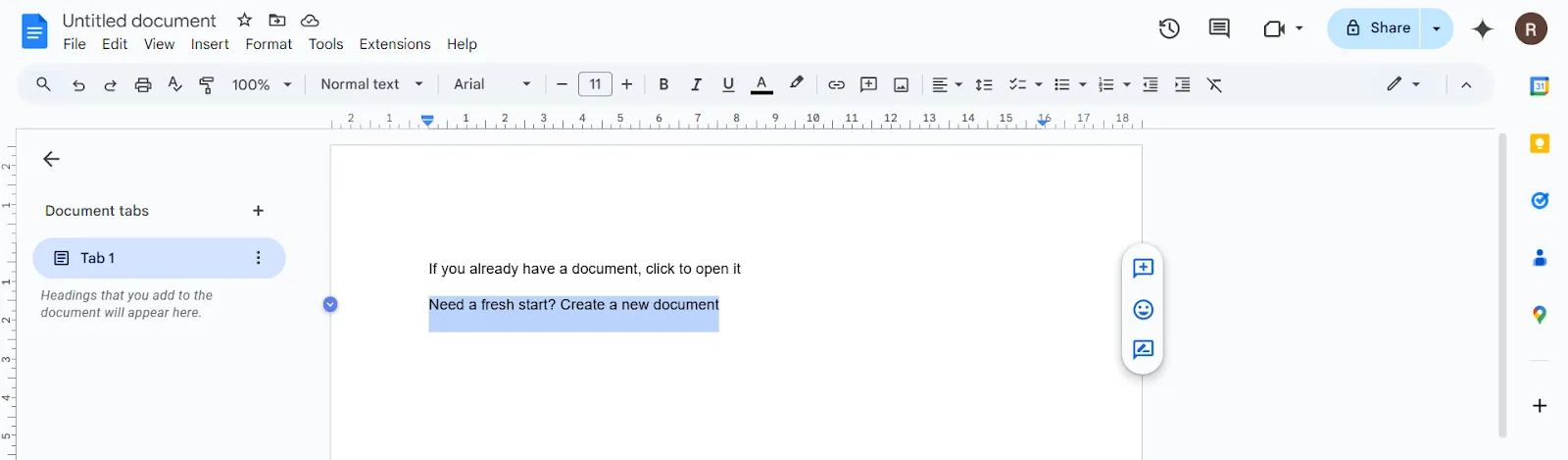Open the checklist dropdown arrow
1568x460 pixels.
click(1039, 85)
